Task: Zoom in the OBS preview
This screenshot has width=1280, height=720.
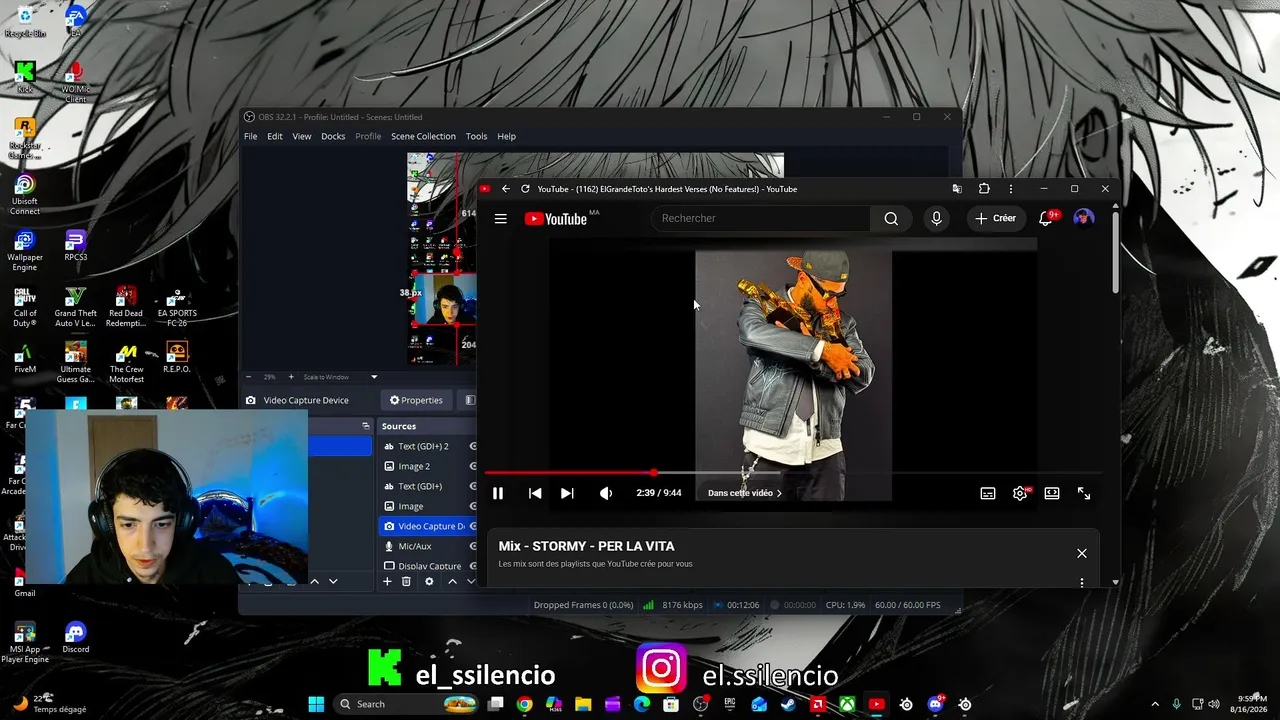Action: click(x=291, y=377)
